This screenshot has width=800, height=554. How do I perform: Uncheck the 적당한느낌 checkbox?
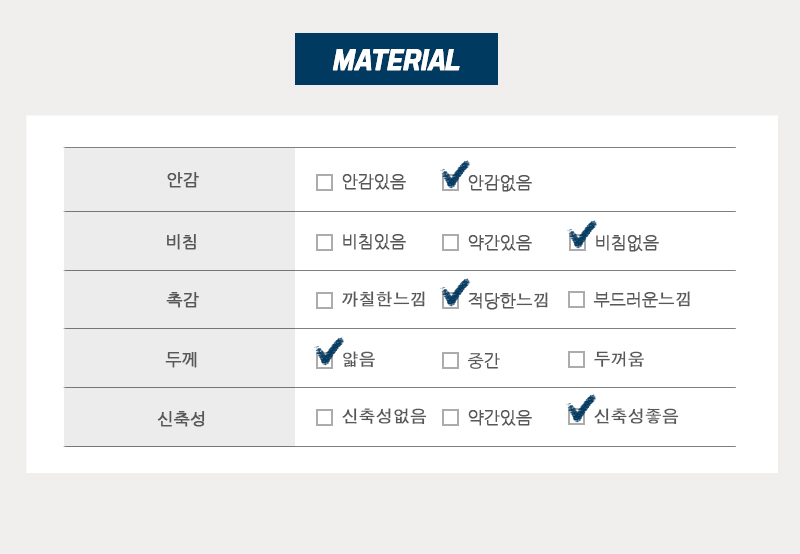point(451,300)
